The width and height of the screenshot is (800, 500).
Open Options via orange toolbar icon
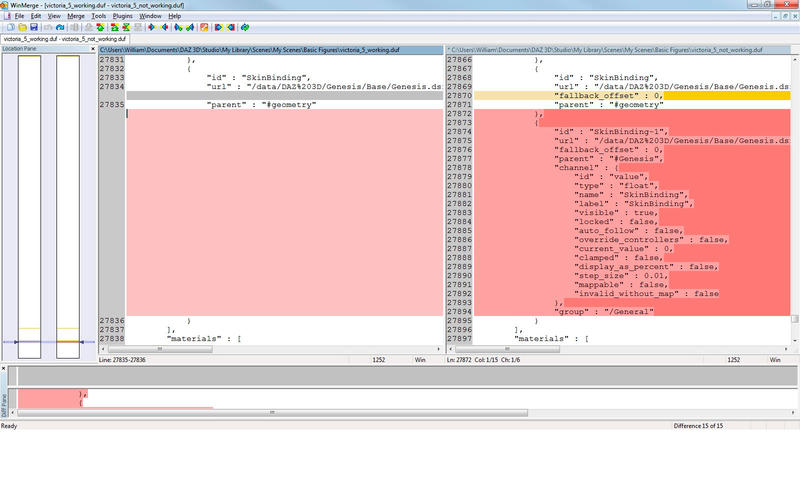204,27
